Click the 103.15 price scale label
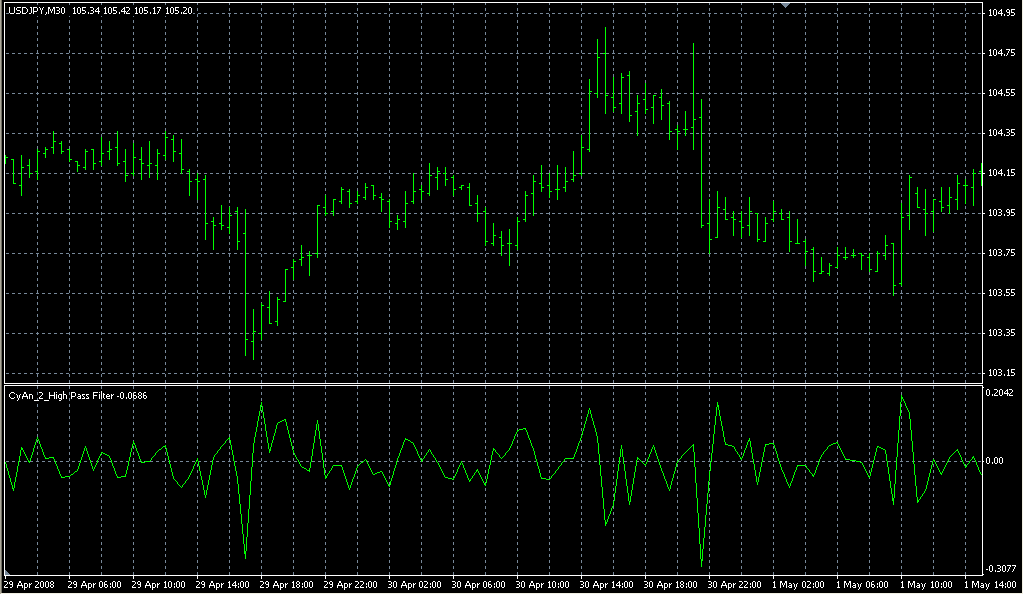The height and width of the screenshot is (594, 1024). tap(1002, 373)
